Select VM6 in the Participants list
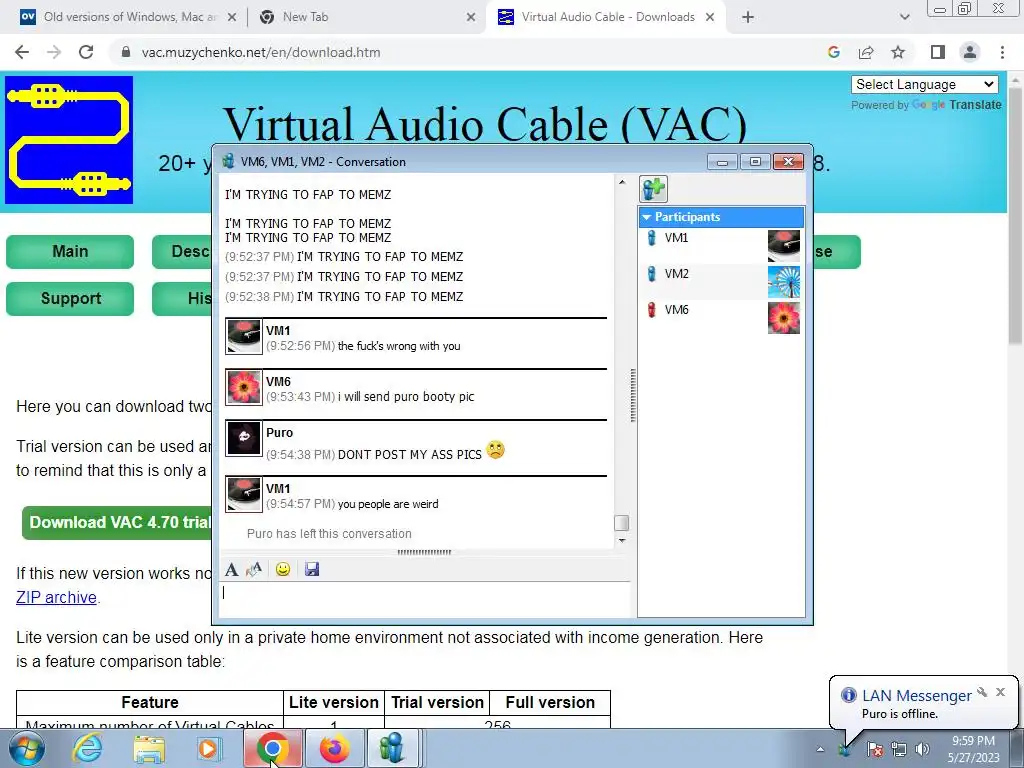 point(721,317)
